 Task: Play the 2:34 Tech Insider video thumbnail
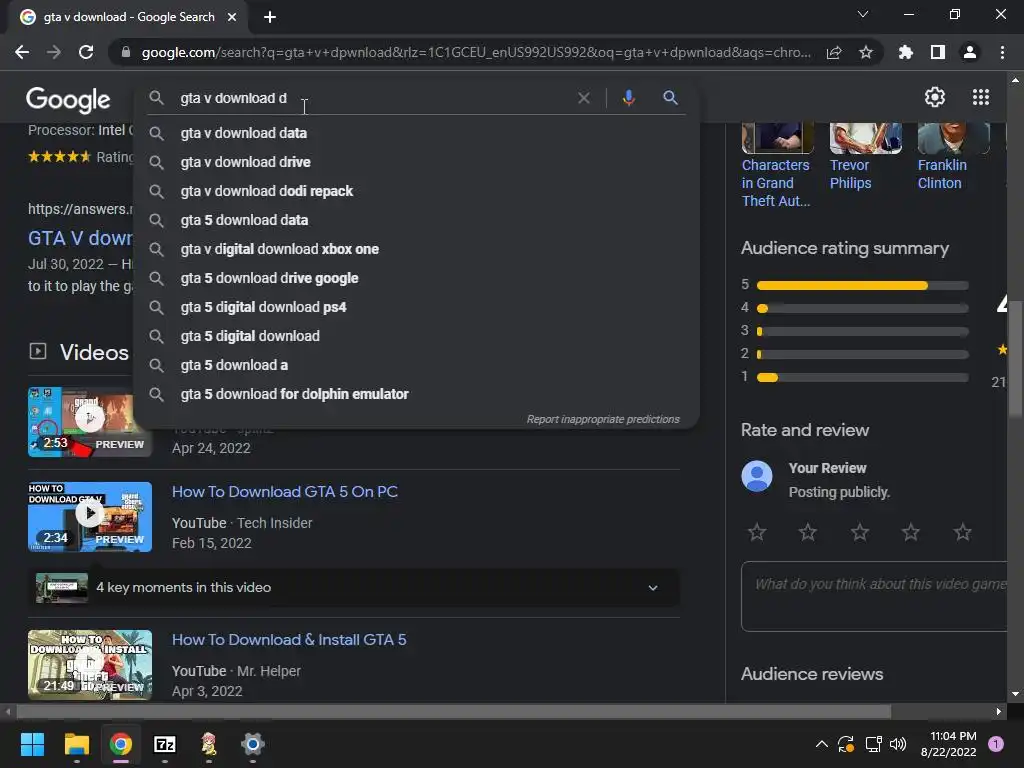[89, 517]
